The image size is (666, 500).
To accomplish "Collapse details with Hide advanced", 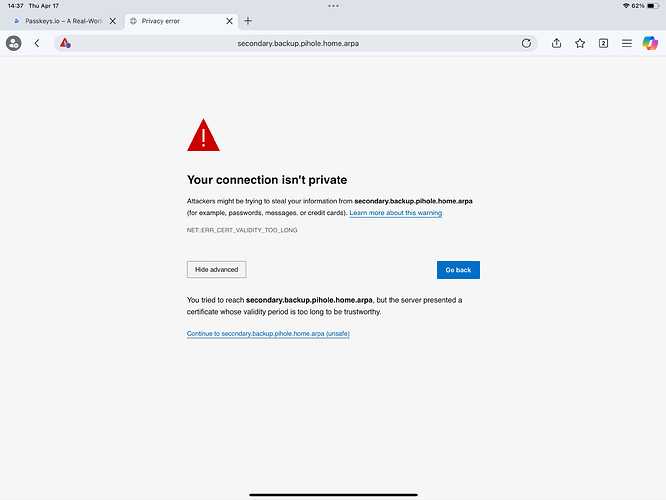I will pos(217,270).
